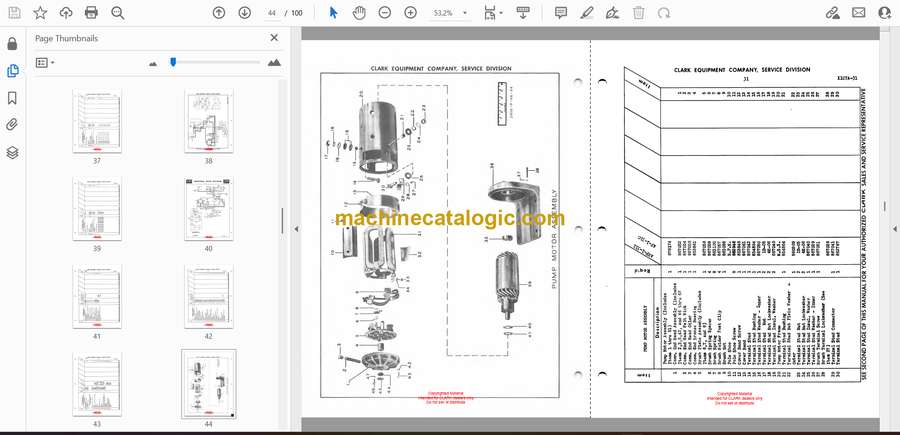Zoom out with the minus icon
This screenshot has height=435, width=900.
385,13
